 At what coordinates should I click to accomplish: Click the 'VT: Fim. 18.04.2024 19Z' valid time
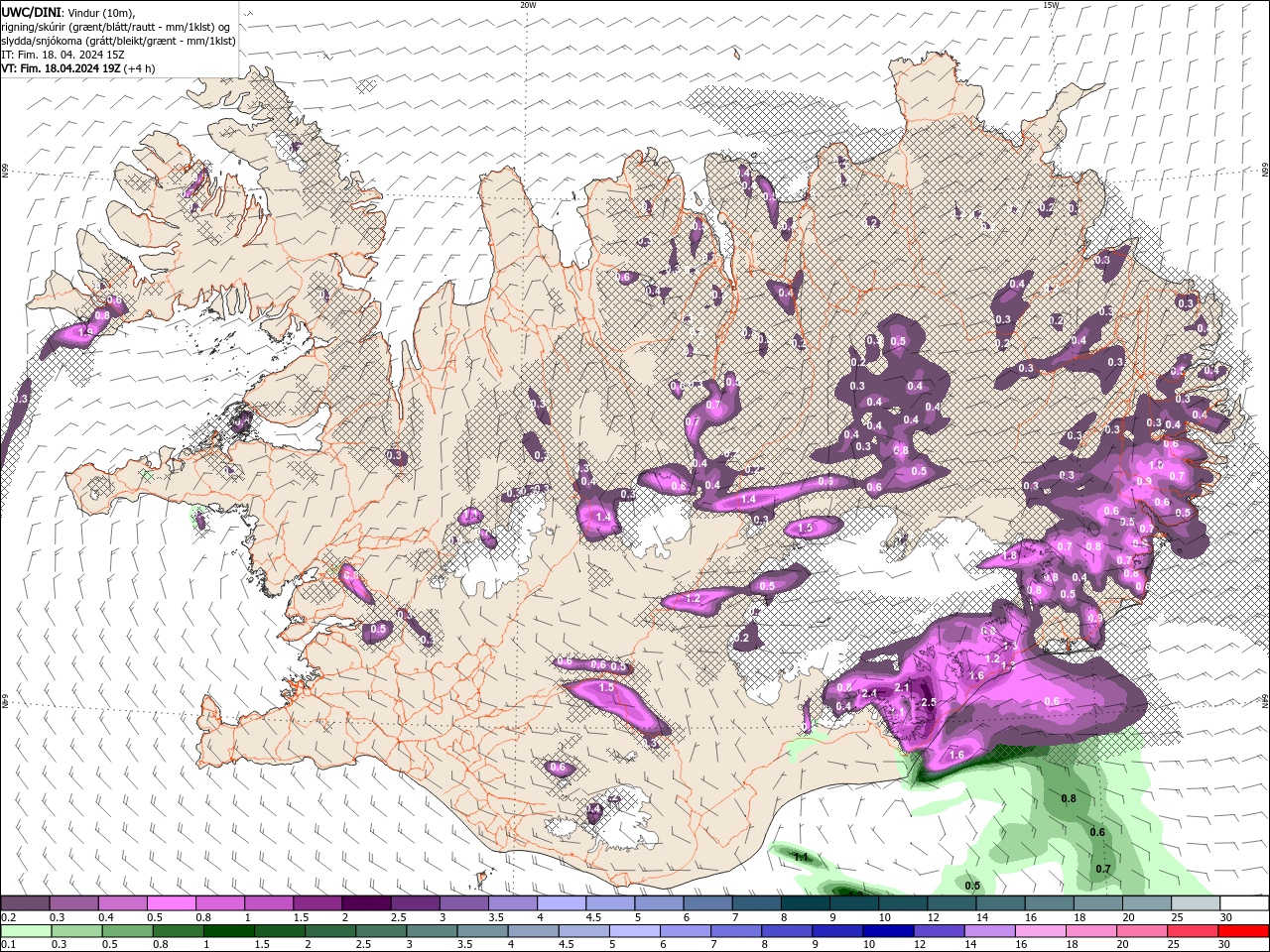61,68
